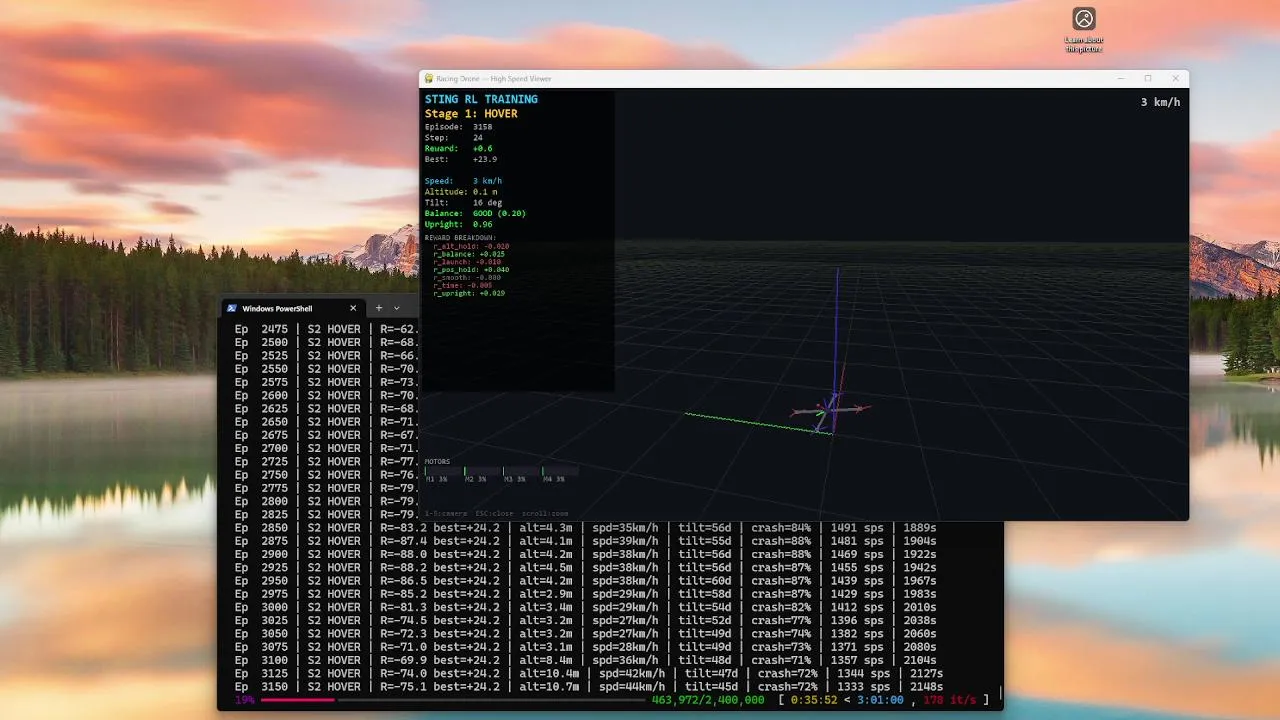Viewport: 1280px width, 720px height.
Task: Click the M2 motor throttle bar
Action: pyautogui.click(x=482, y=471)
